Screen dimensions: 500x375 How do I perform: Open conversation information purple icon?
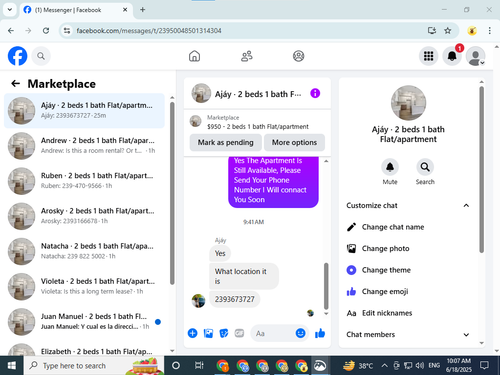[315, 93]
